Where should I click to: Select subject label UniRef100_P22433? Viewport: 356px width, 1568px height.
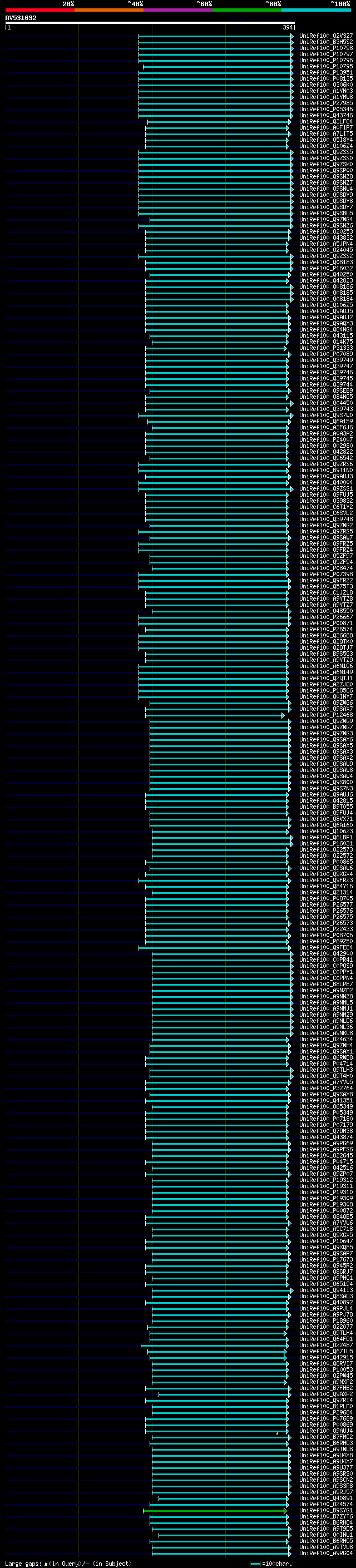coord(326,929)
